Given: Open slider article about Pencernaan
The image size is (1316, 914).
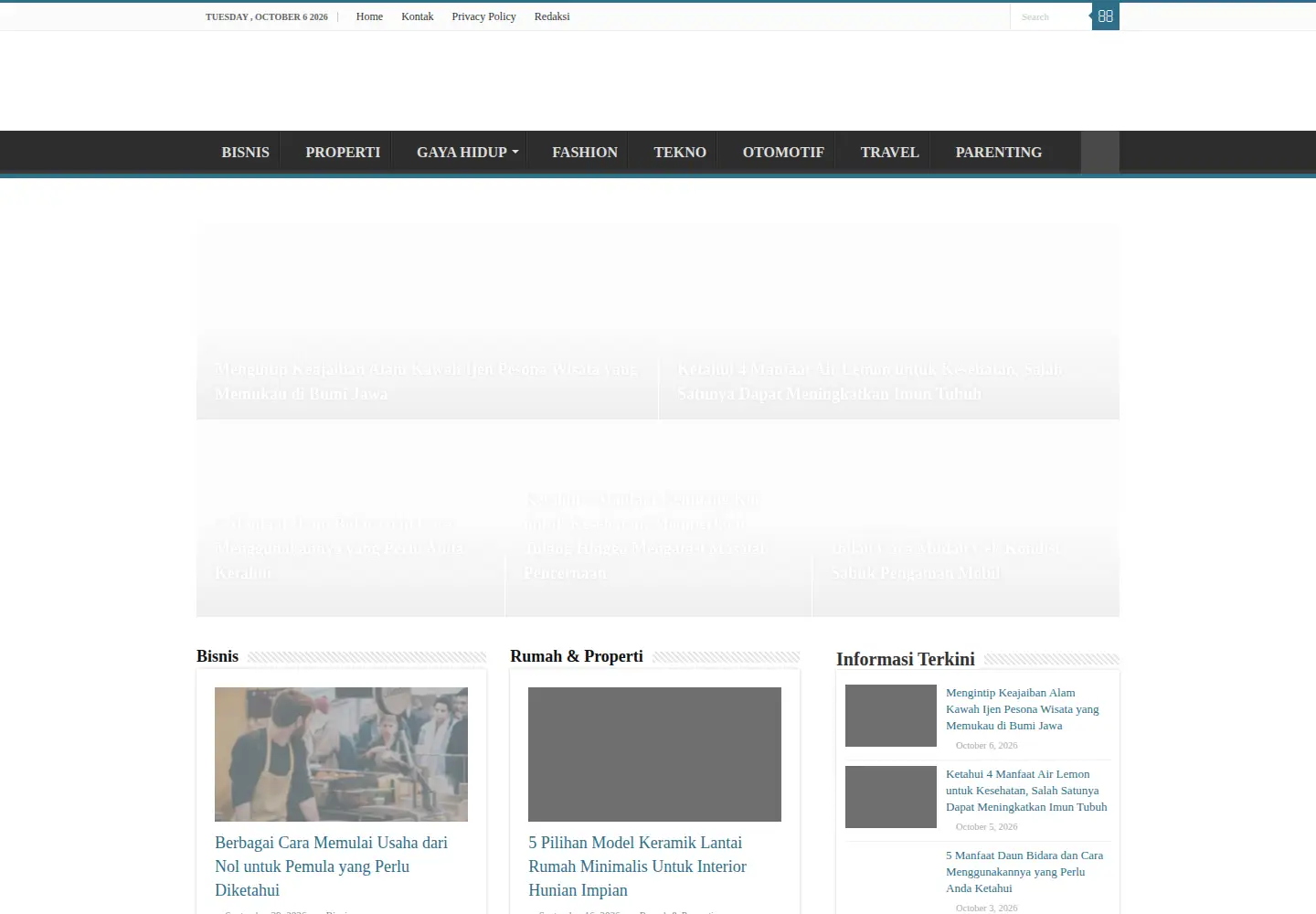Looking at the screenshot, I should [645, 536].
